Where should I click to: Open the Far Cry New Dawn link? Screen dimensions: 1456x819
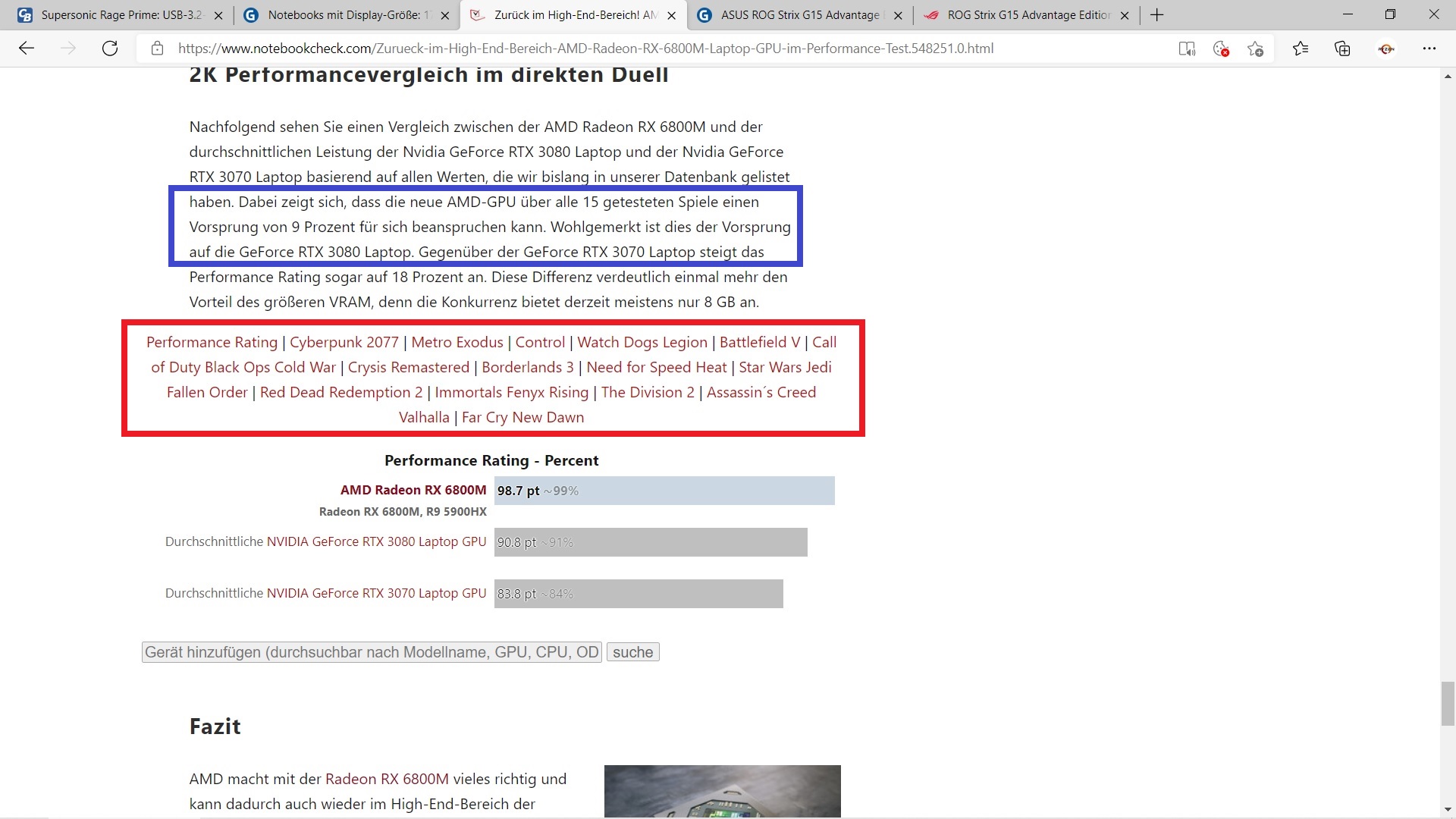click(x=522, y=417)
